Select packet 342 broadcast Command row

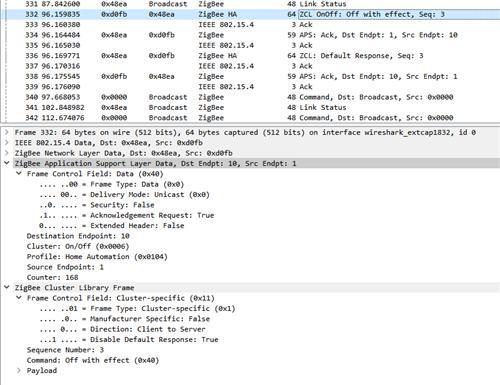[250, 118]
